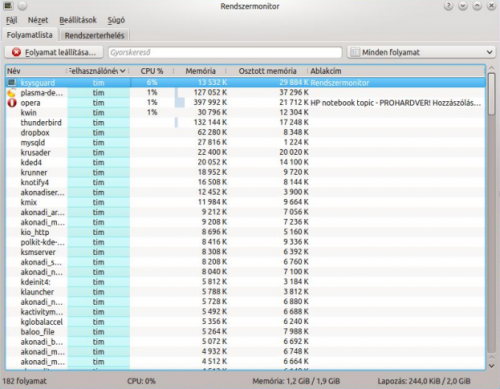Image resolution: width=500 pixels, height=389 pixels.
Task: Click the CPU: 0% status bar entry
Action: 141,381
